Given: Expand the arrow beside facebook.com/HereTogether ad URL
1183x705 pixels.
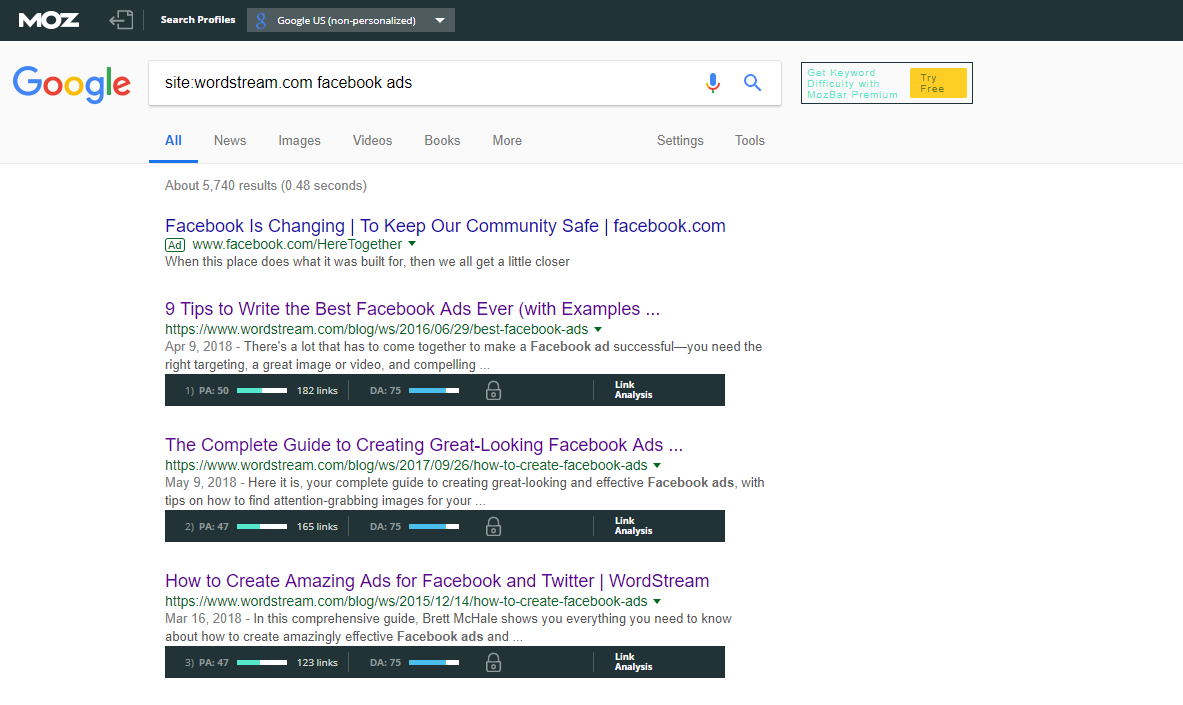Looking at the screenshot, I should click(412, 244).
